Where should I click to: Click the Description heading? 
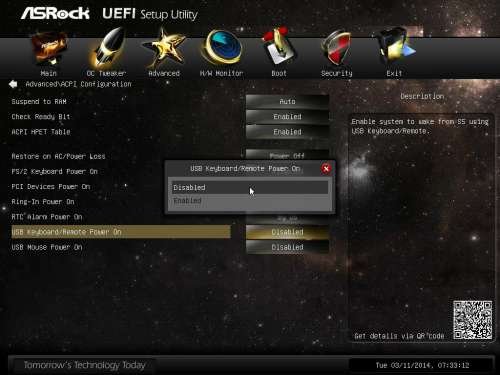[422, 96]
